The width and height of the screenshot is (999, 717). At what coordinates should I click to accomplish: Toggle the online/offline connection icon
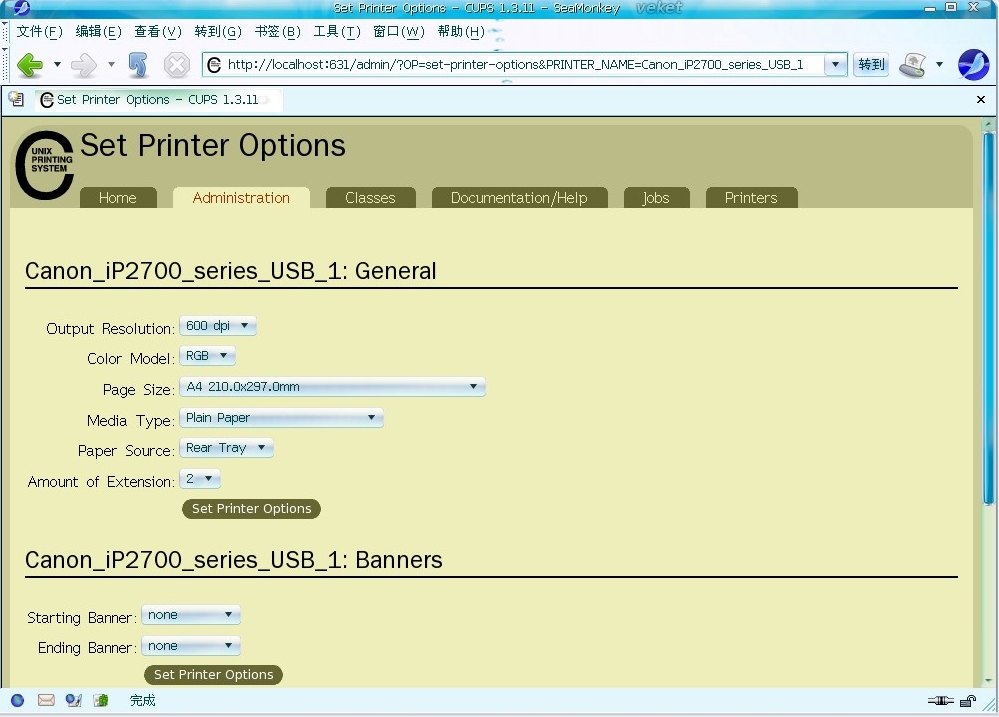tap(940, 701)
